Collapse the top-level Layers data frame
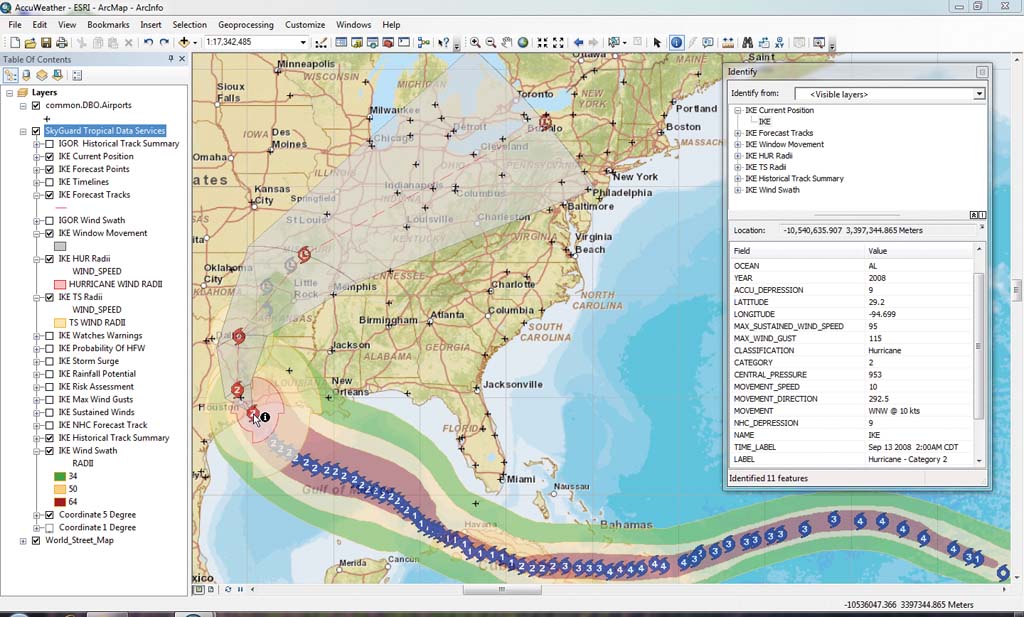This screenshot has width=1024, height=617. click(x=10, y=93)
